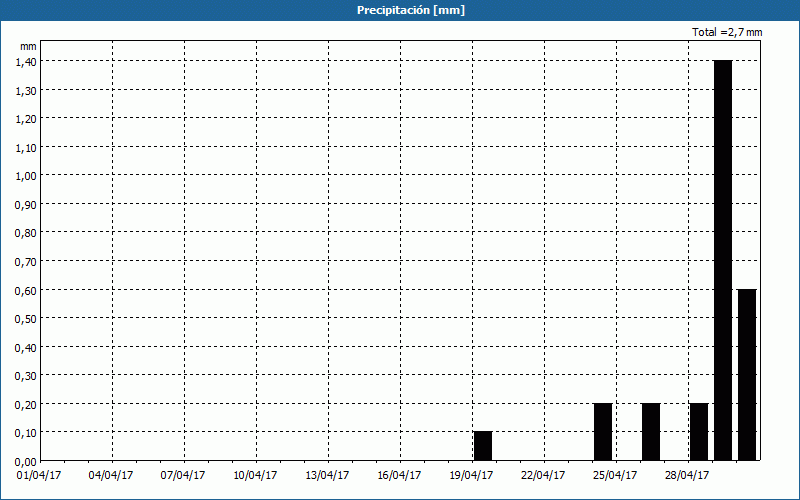Click the y-axis value 1,00

(25, 176)
